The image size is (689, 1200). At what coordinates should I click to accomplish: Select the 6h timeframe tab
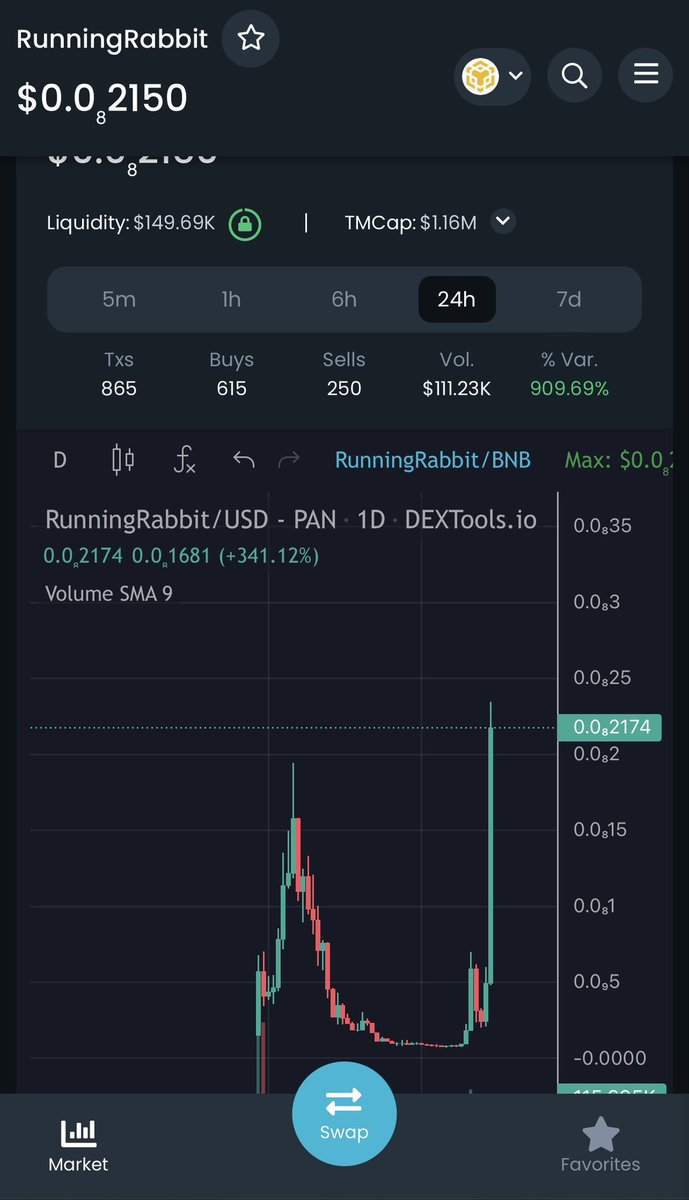(344, 299)
